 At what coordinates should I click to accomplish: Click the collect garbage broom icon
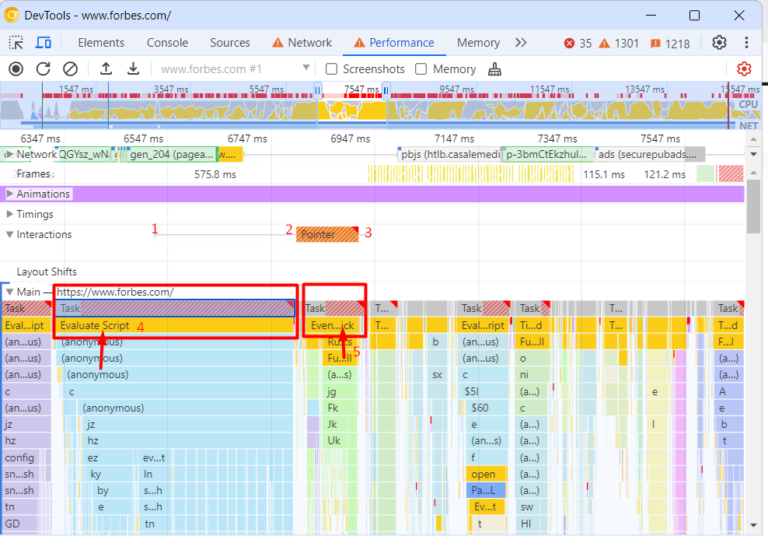tap(494, 69)
